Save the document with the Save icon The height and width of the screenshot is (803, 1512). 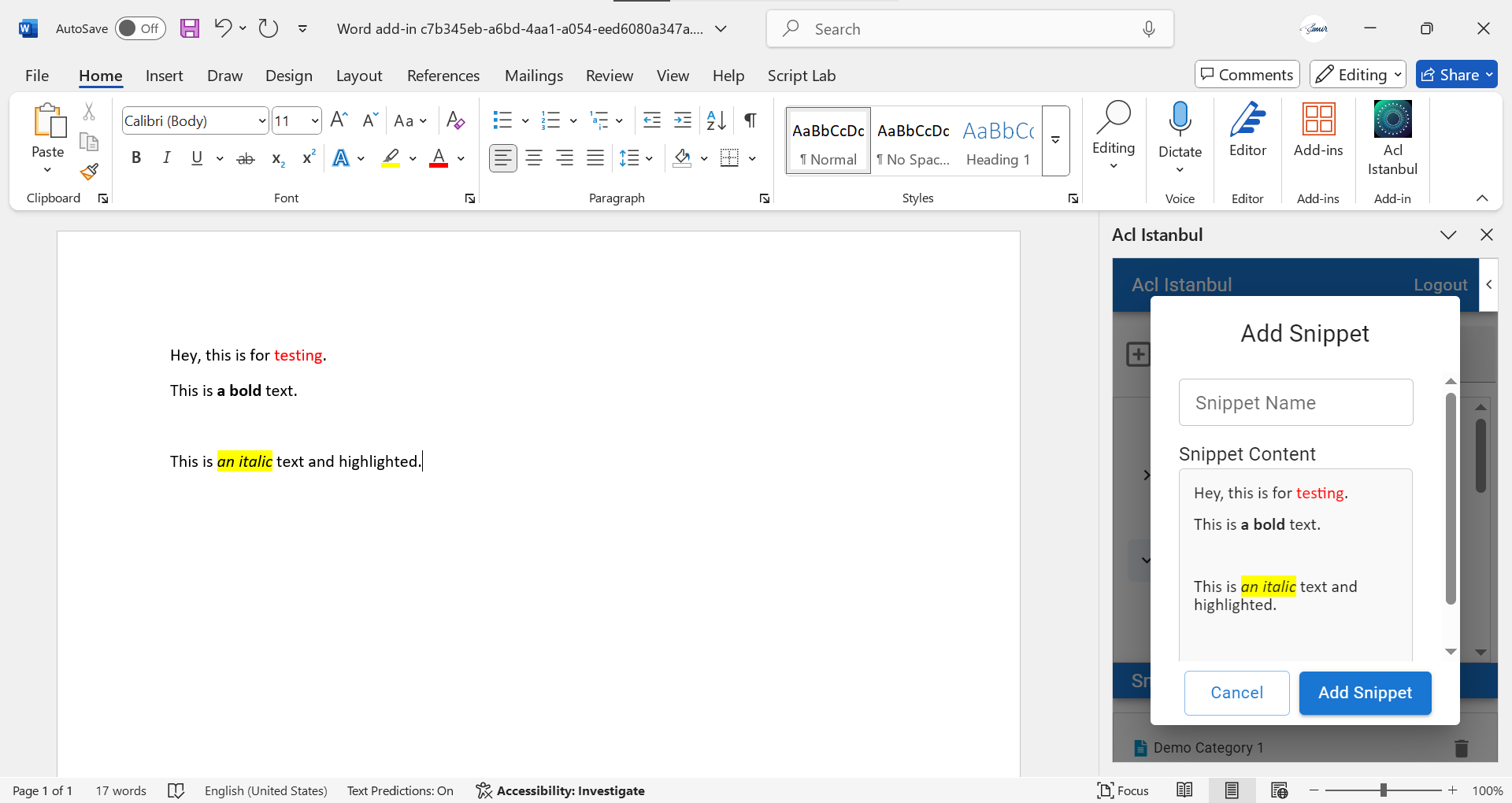coord(190,29)
